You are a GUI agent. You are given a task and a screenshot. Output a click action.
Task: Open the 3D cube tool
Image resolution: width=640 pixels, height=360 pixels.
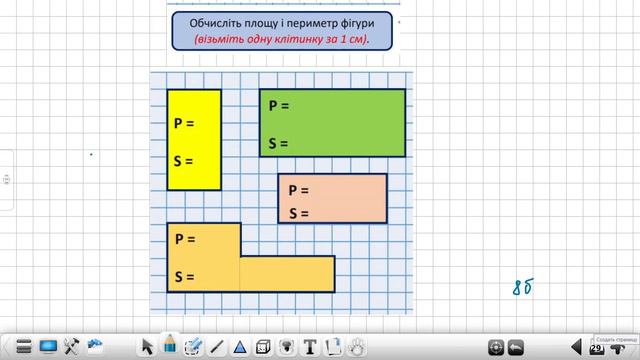point(263,347)
